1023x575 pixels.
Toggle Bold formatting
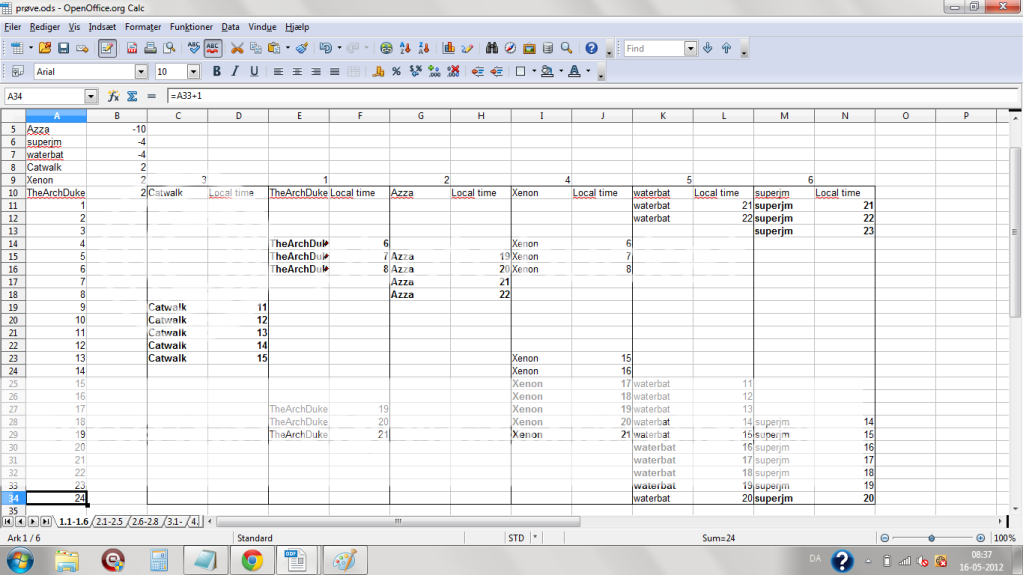(217, 72)
